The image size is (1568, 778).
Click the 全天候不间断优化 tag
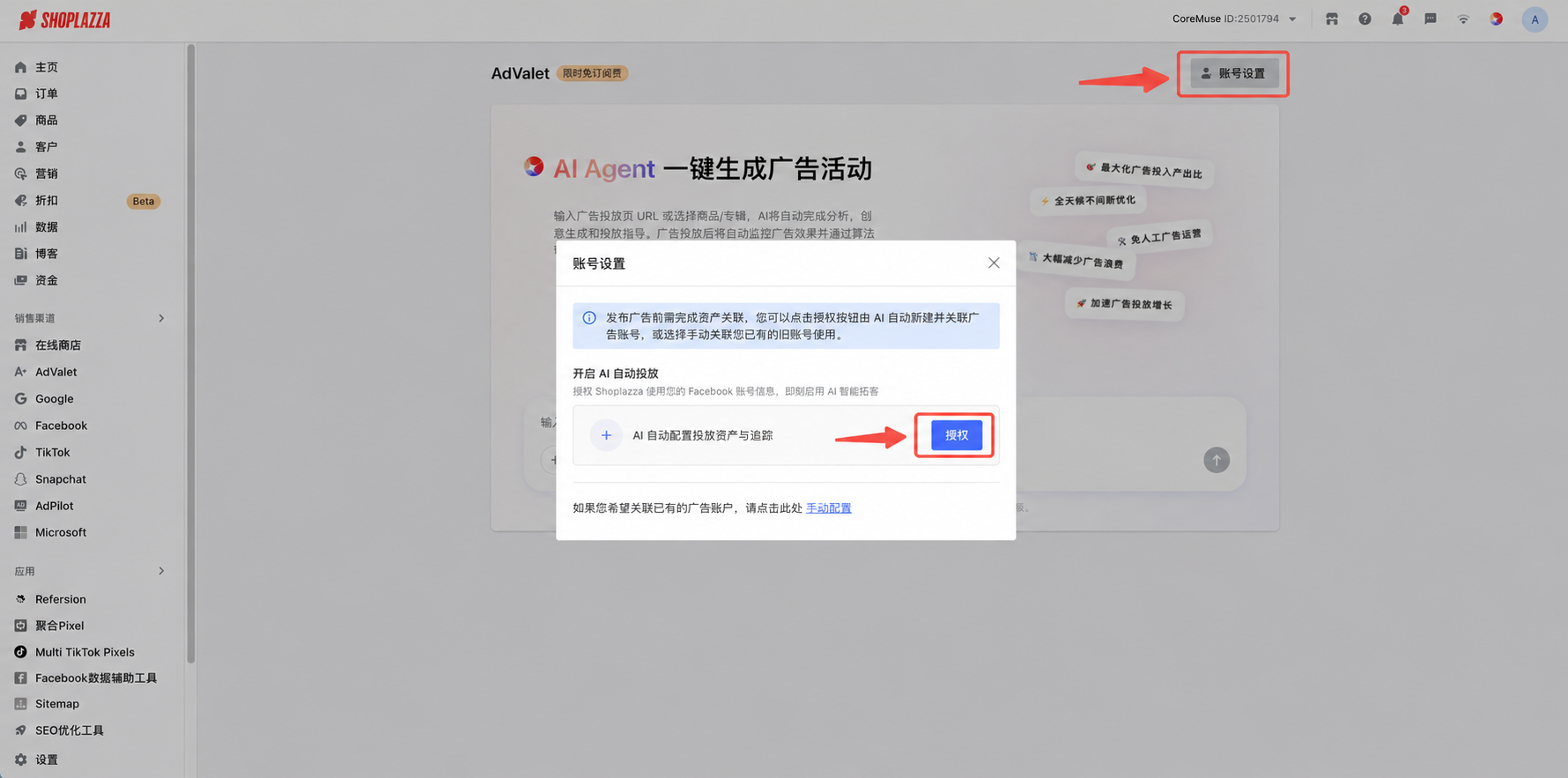(x=1088, y=201)
